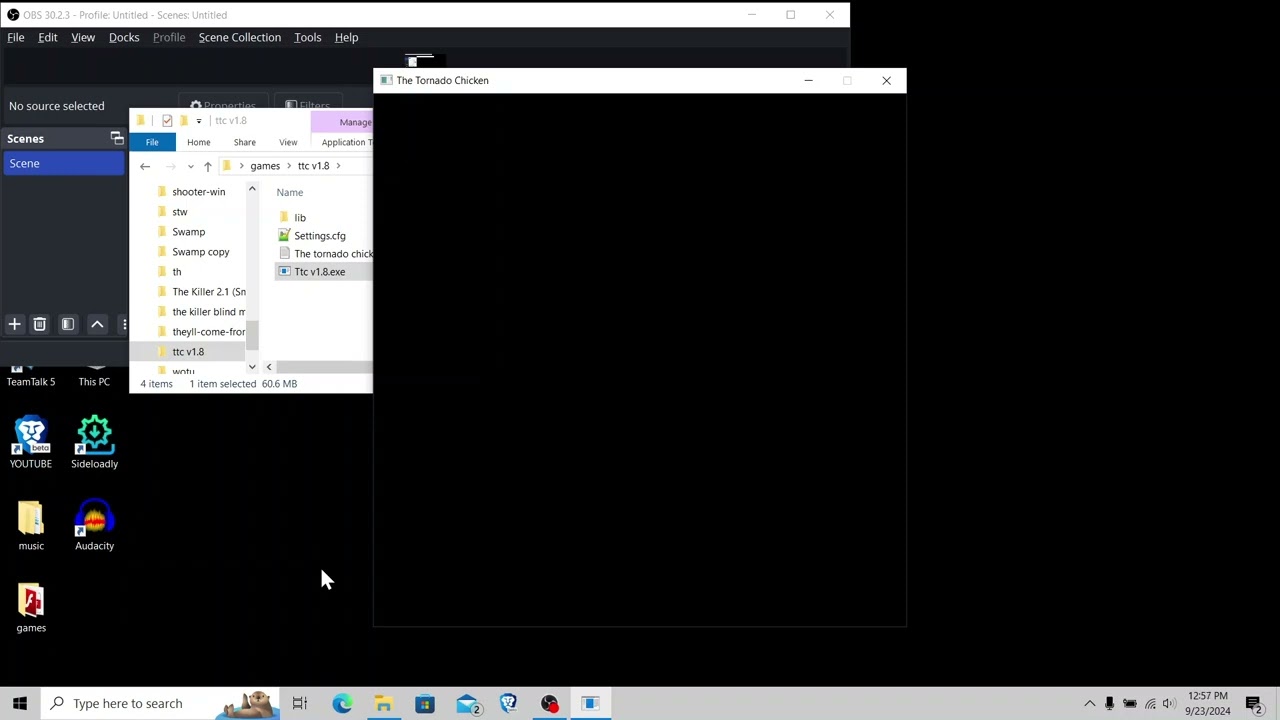Open File Explorer taskbar icon
This screenshot has width=1280, height=720.
point(383,703)
